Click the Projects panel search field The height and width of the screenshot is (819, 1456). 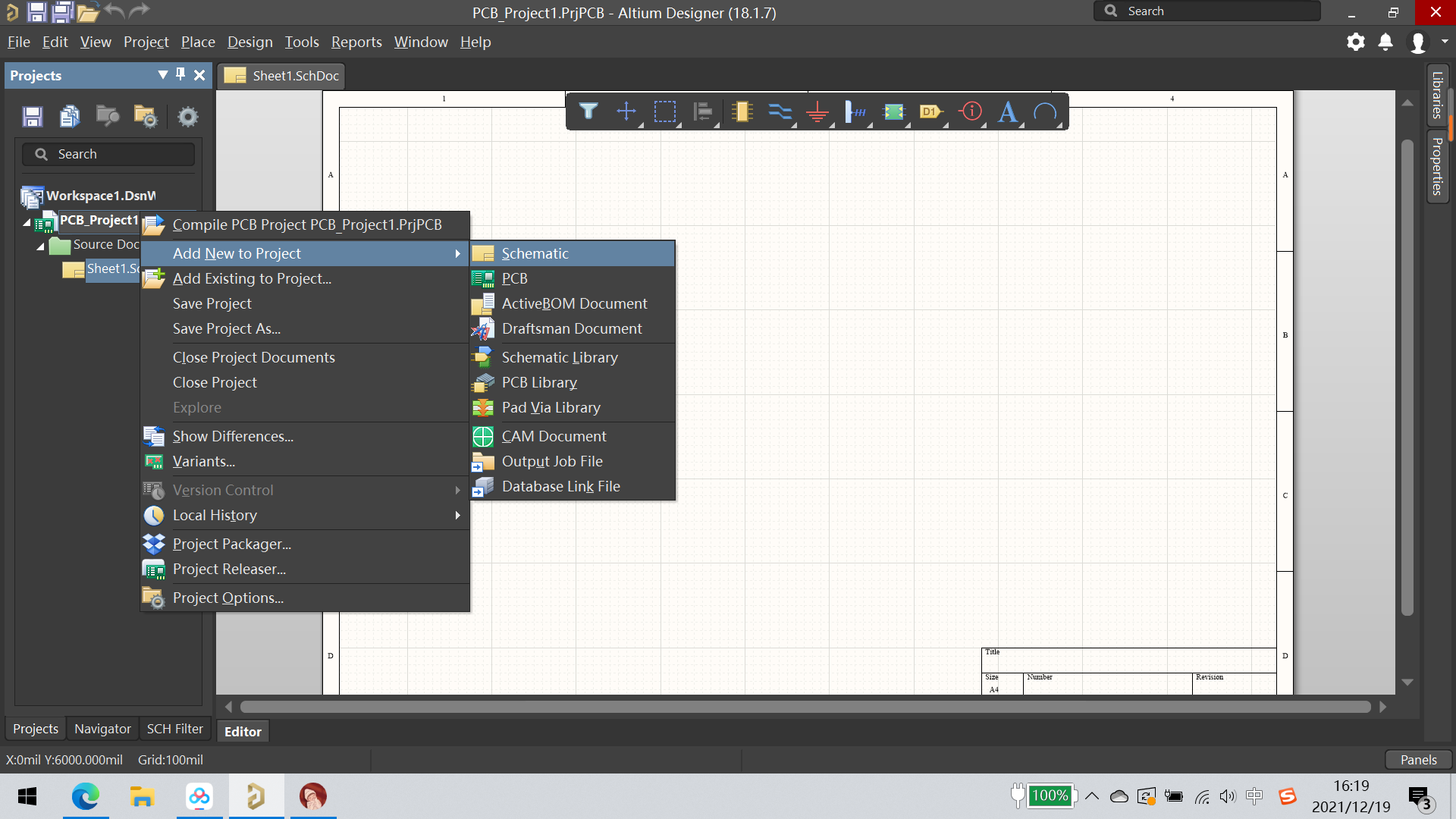click(110, 154)
